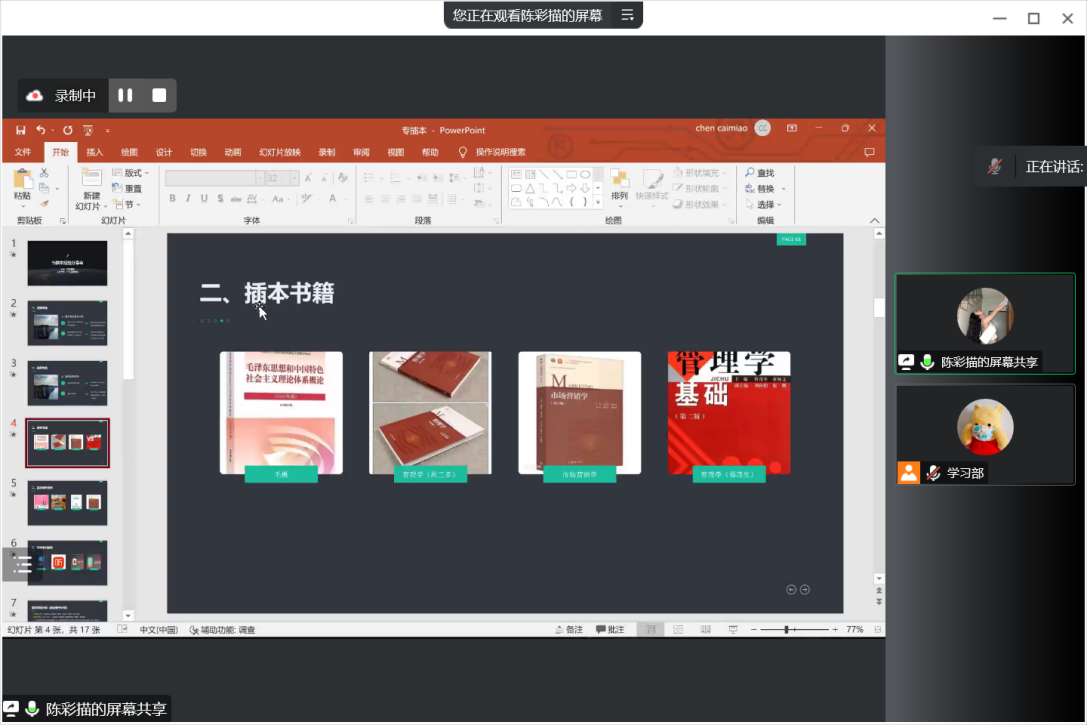Click the PowerPoint save icon
This screenshot has width=1087, height=725.
(x=21, y=130)
